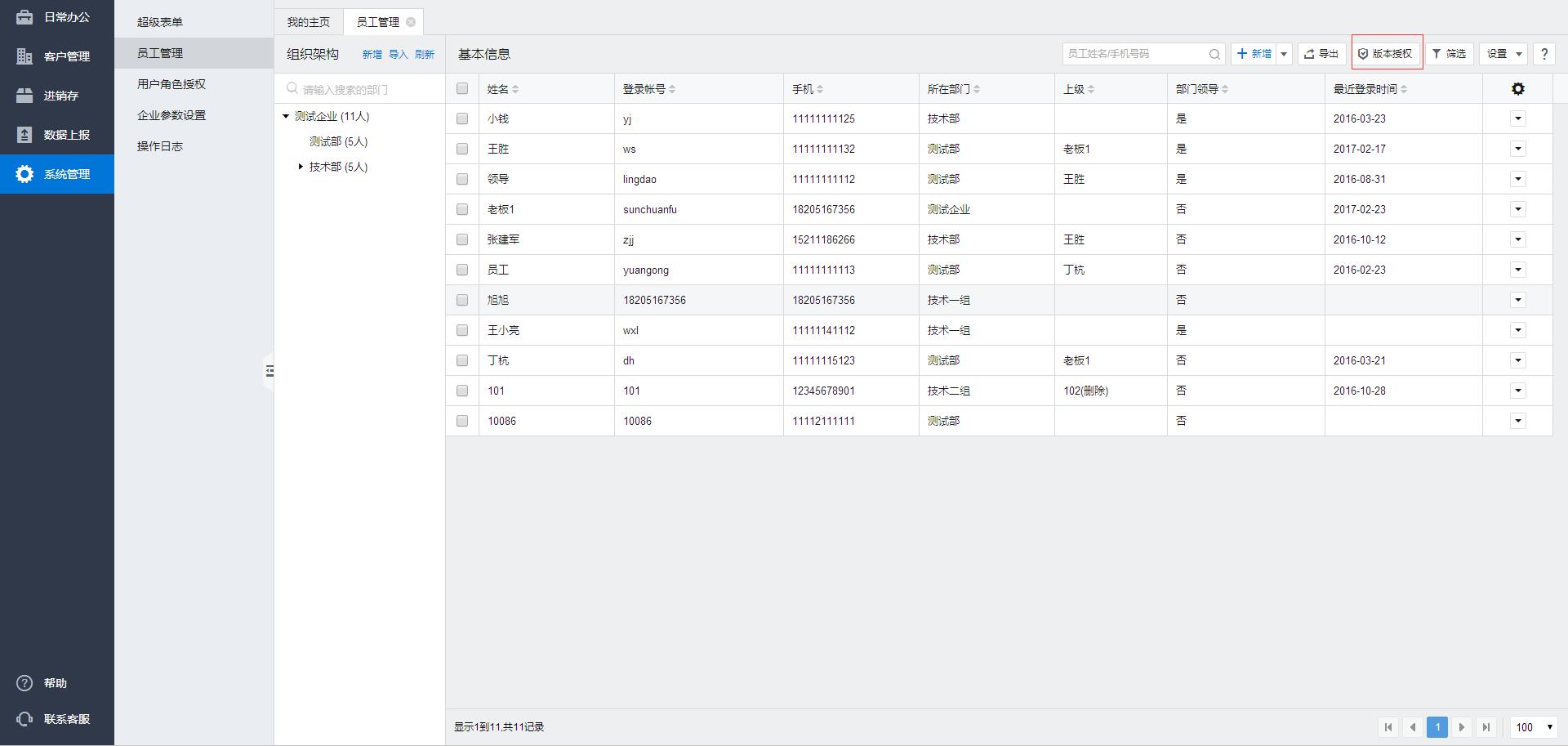Select all rows with header checkbox
This screenshot has width=1568, height=746.
tap(462, 89)
